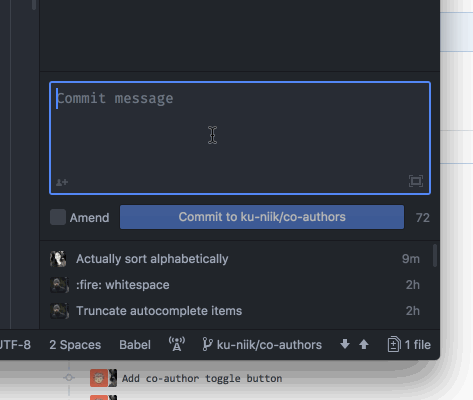This screenshot has height=400, width=473.
Task: Click avatar beside Actually sort alphabetically commit
Action: (x=58, y=259)
